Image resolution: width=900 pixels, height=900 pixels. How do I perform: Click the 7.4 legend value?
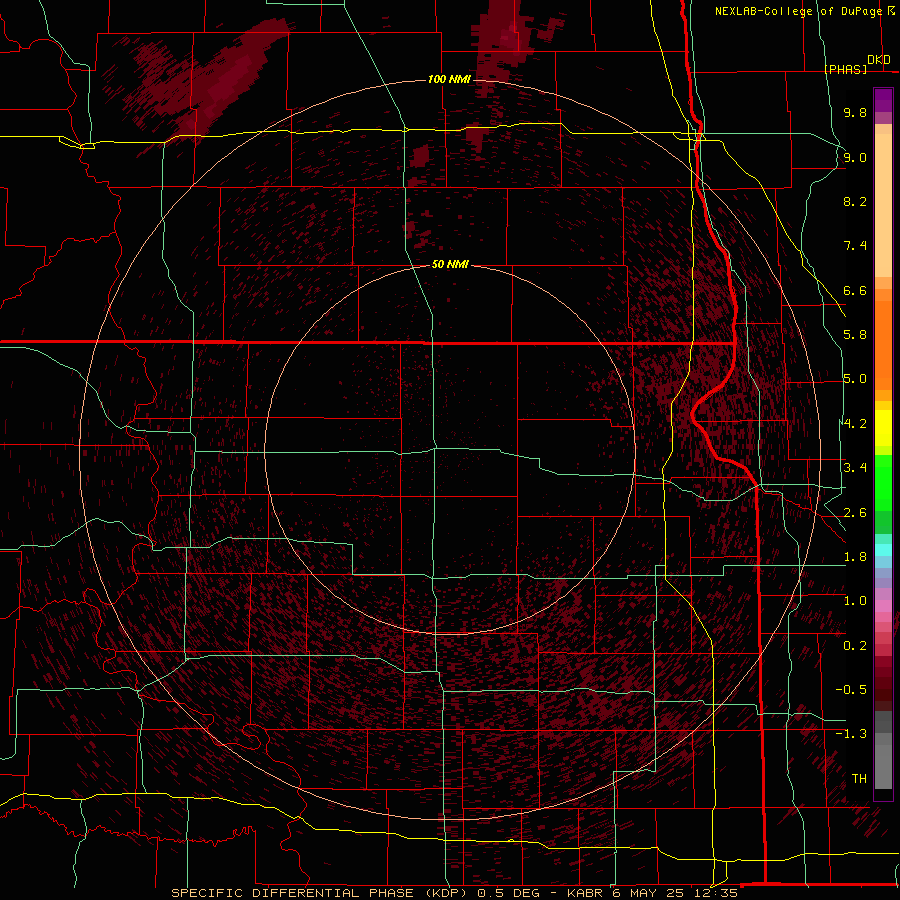855,246
